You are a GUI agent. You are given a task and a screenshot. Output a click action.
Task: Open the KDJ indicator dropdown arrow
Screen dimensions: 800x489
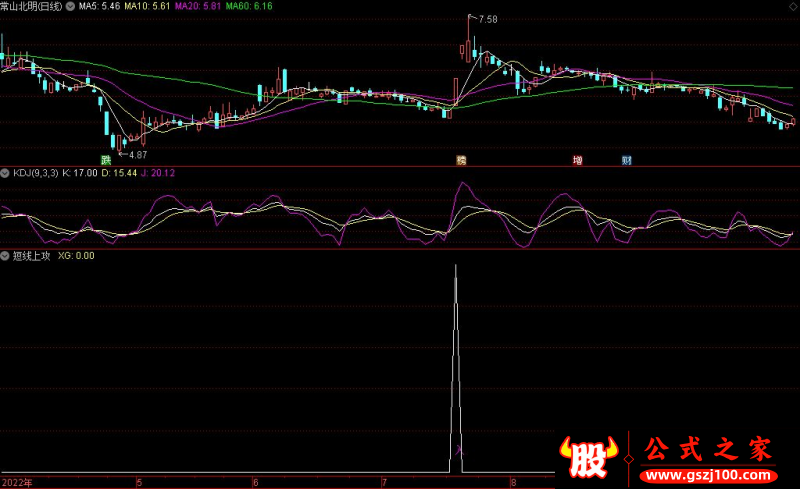(6, 173)
